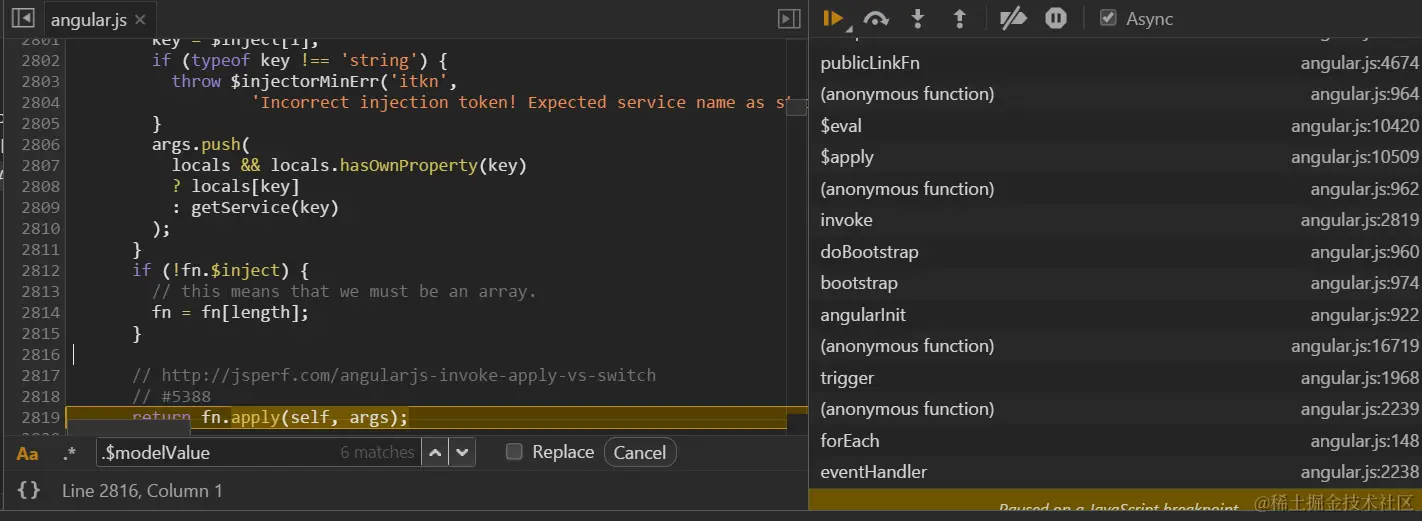
Task: Click line number 2819 gutter
Action: click(x=40, y=417)
